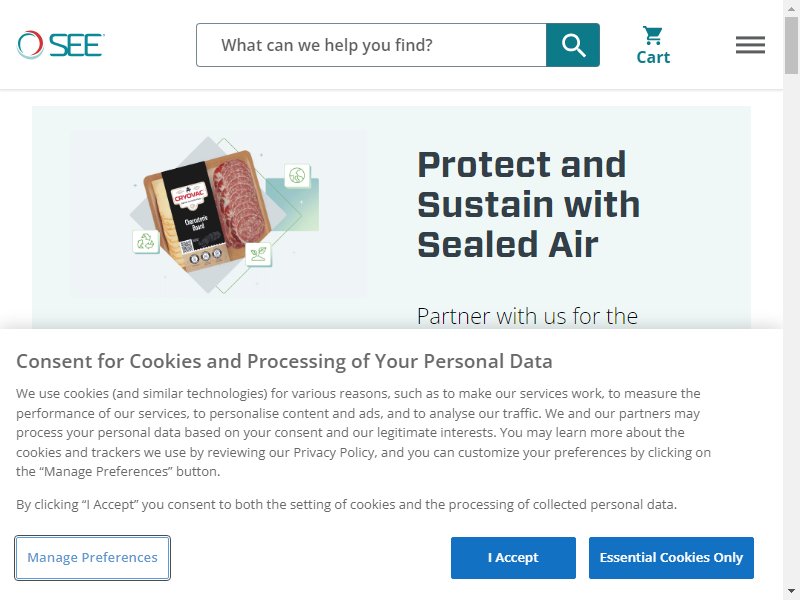The width and height of the screenshot is (800, 600).
Task: Click the scrollbar up arrow
Action: (x=791, y=7)
